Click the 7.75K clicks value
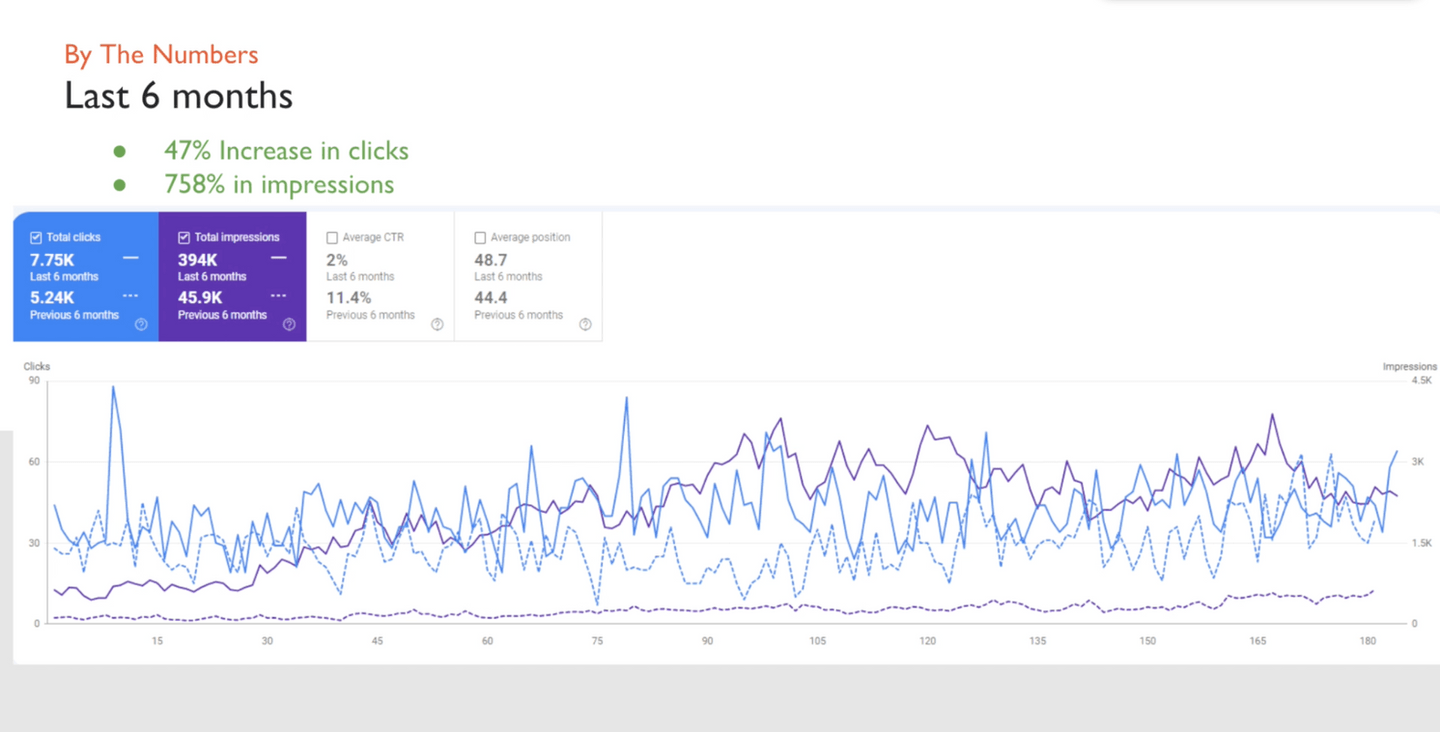 pyautogui.click(x=52, y=260)
